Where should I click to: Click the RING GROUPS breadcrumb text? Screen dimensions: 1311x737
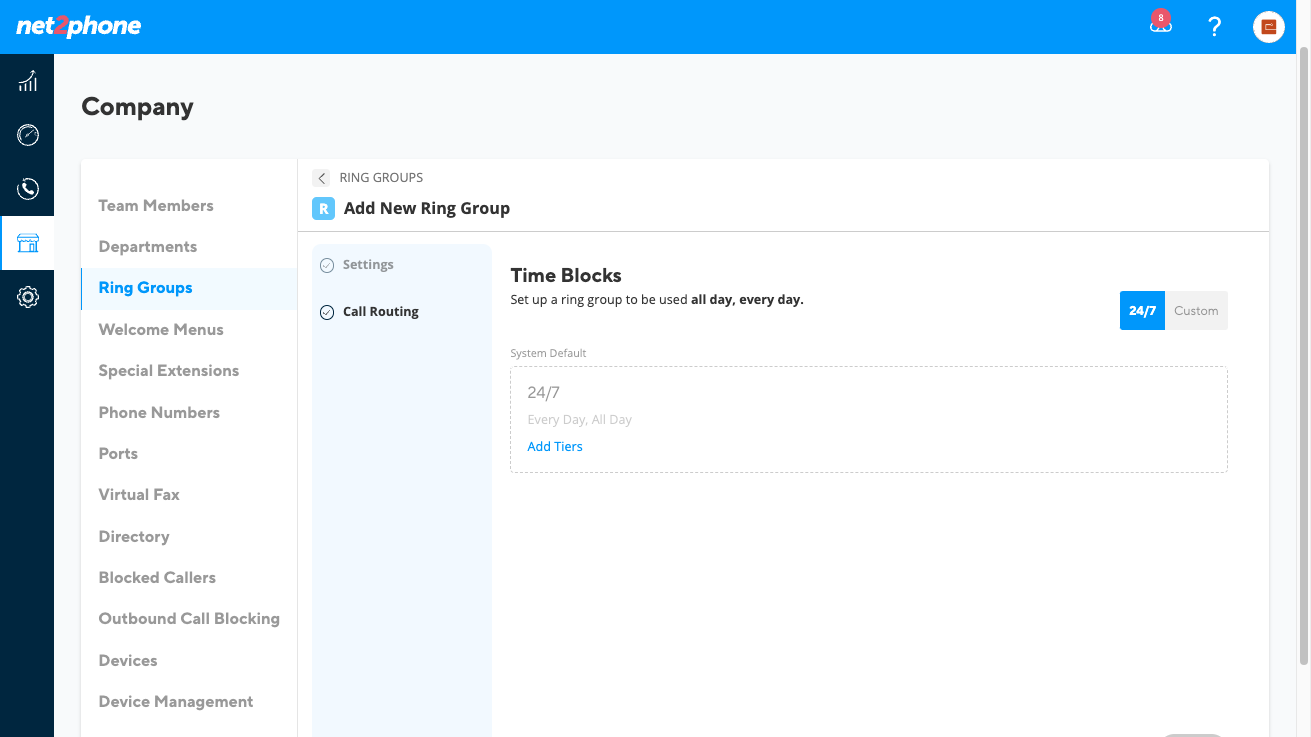point(381,178)
